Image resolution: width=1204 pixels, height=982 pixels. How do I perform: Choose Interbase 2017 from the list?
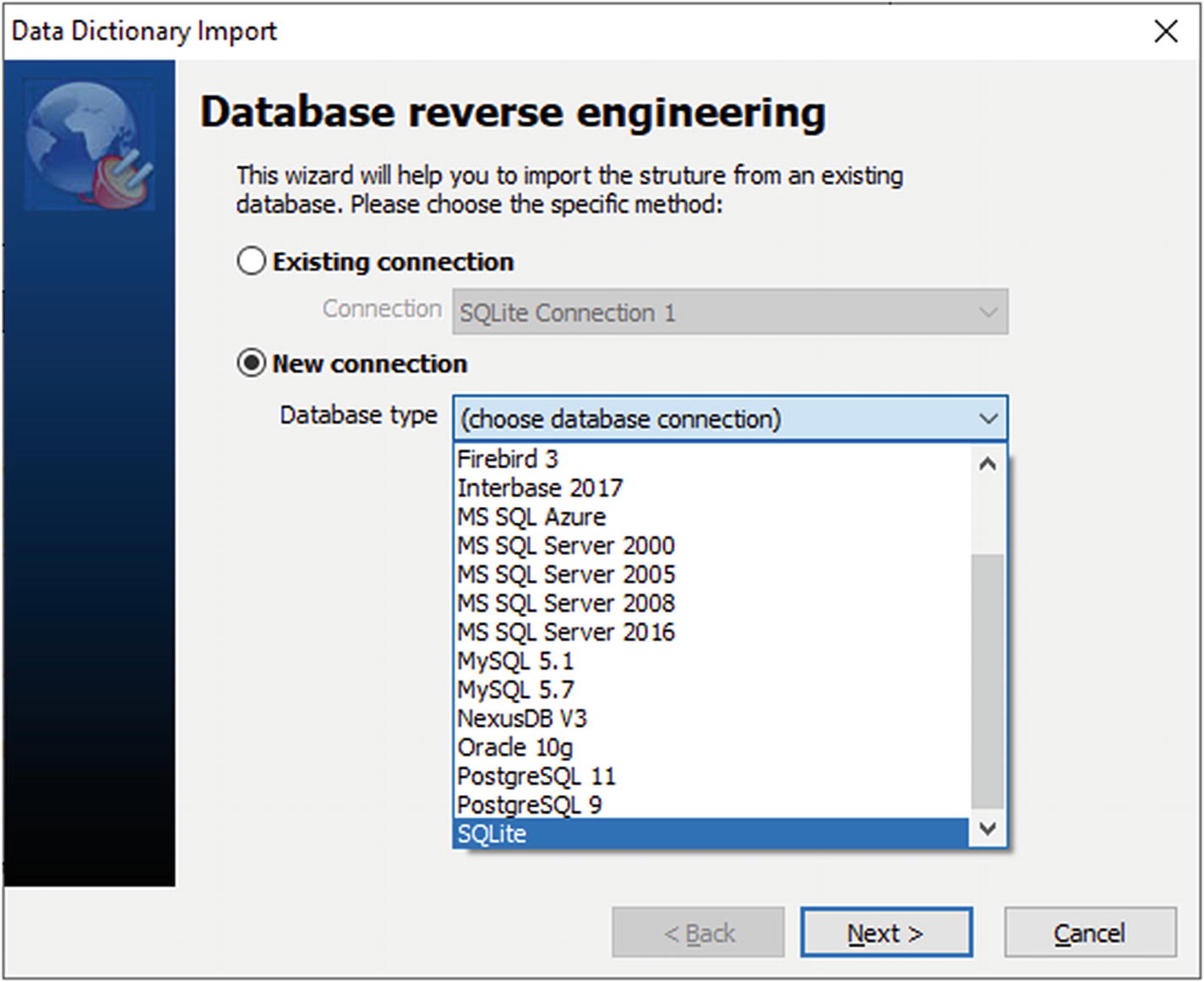coord(711,488)
